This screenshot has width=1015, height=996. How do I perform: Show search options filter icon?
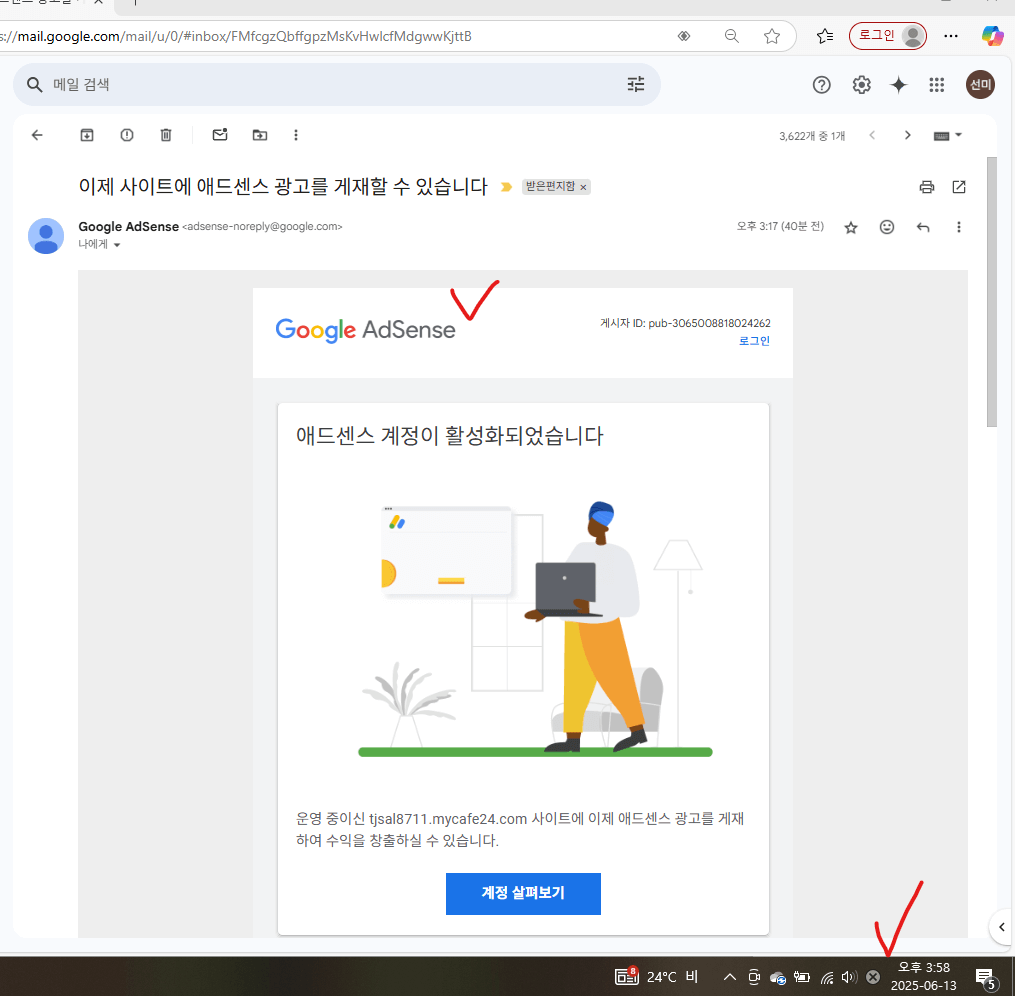pyautogui.click(x=636, y=84)
